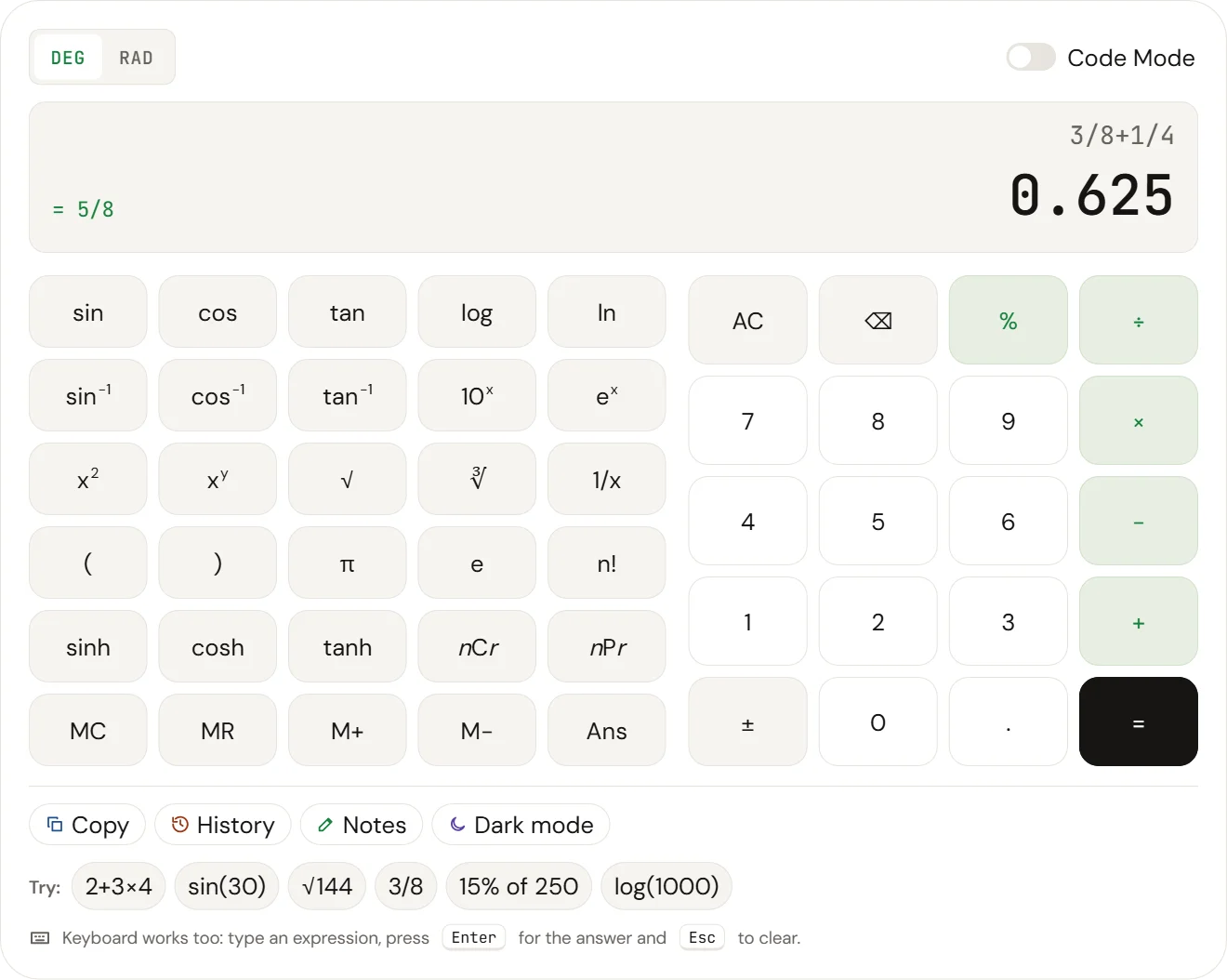The width and height of the screenshot is (1227, 980).
Task: Click the inverse sine key
Action: (x=88, y=395)
